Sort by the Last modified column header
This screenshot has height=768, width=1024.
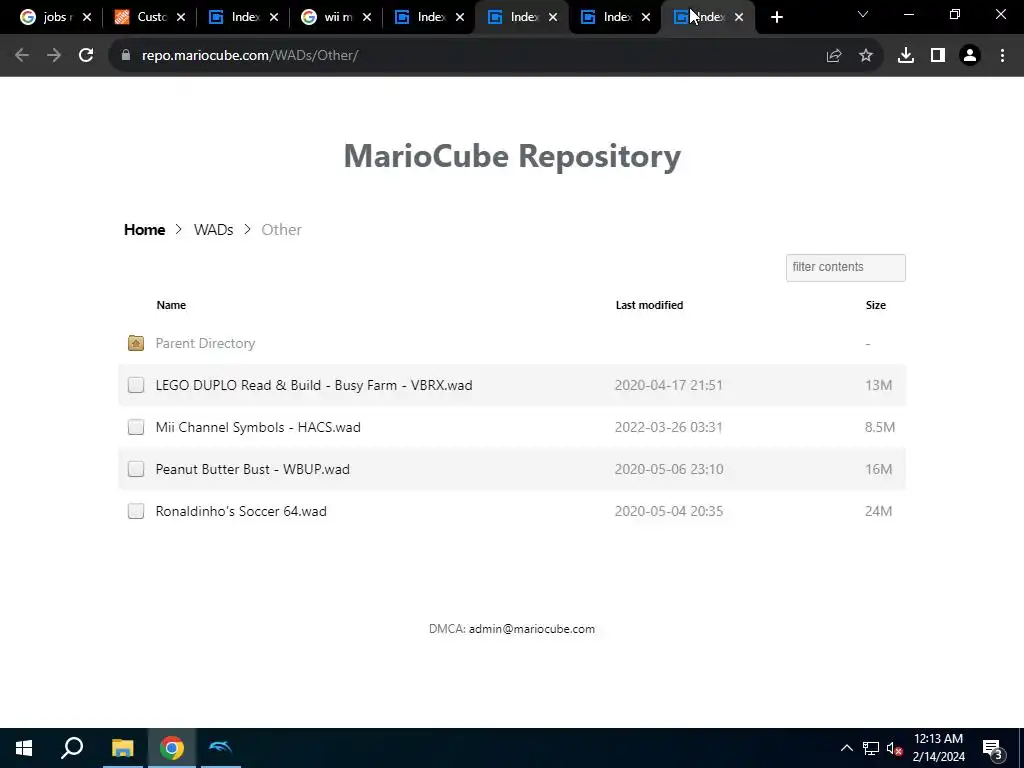point(649,305)
